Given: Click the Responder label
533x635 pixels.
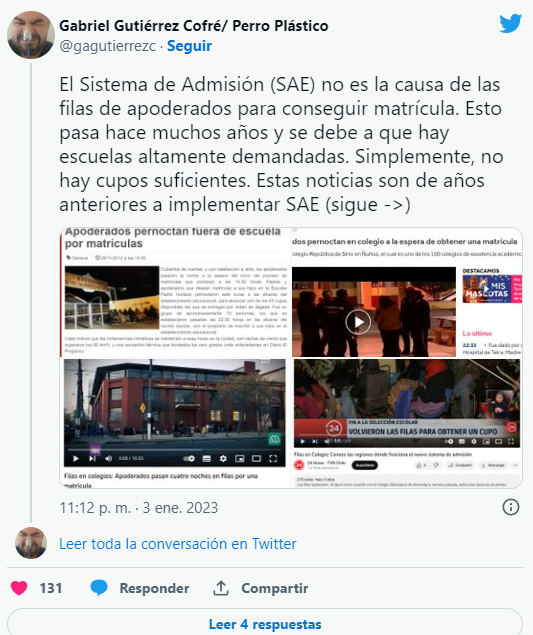Looking at the screenshot, I should click(154, 588).
